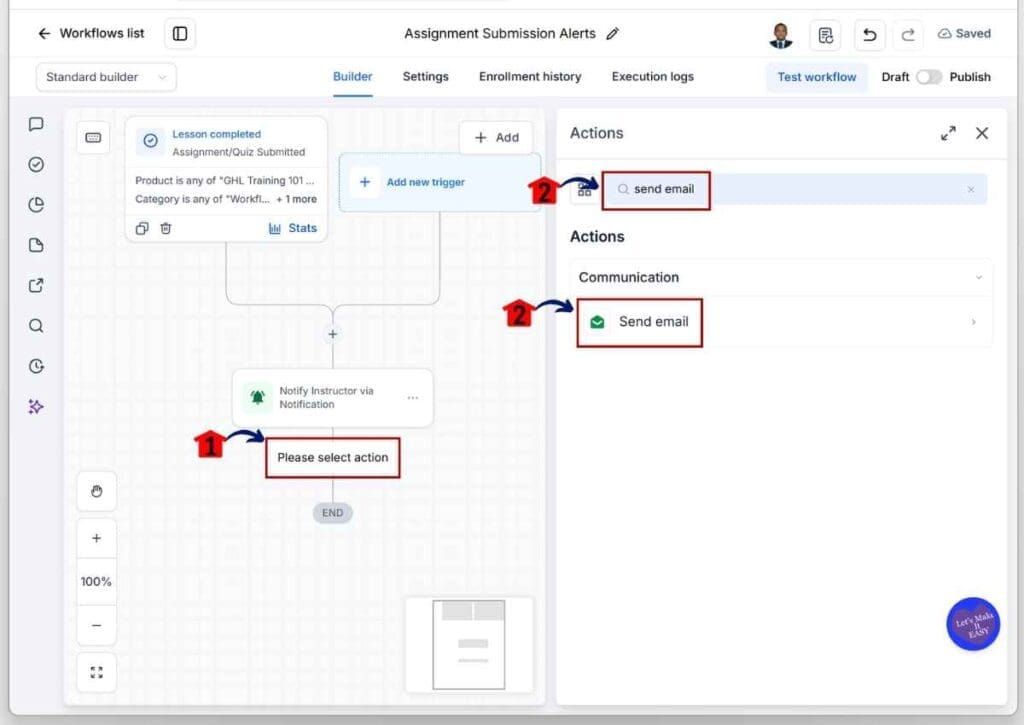Image resolution: width=1024 pixels, height=725 pixels.
Task: Click Add new trigger
Action: click(440, 182)
